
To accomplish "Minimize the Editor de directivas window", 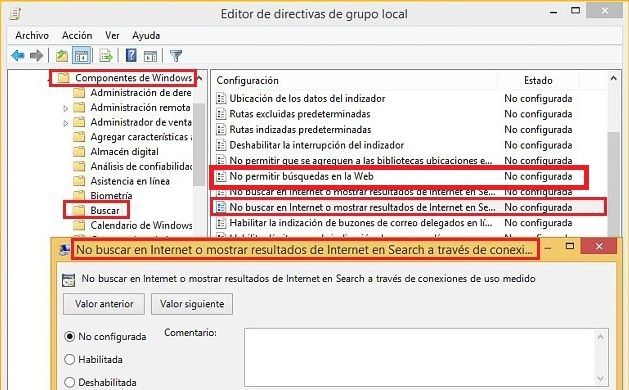I will click(554, 12).
